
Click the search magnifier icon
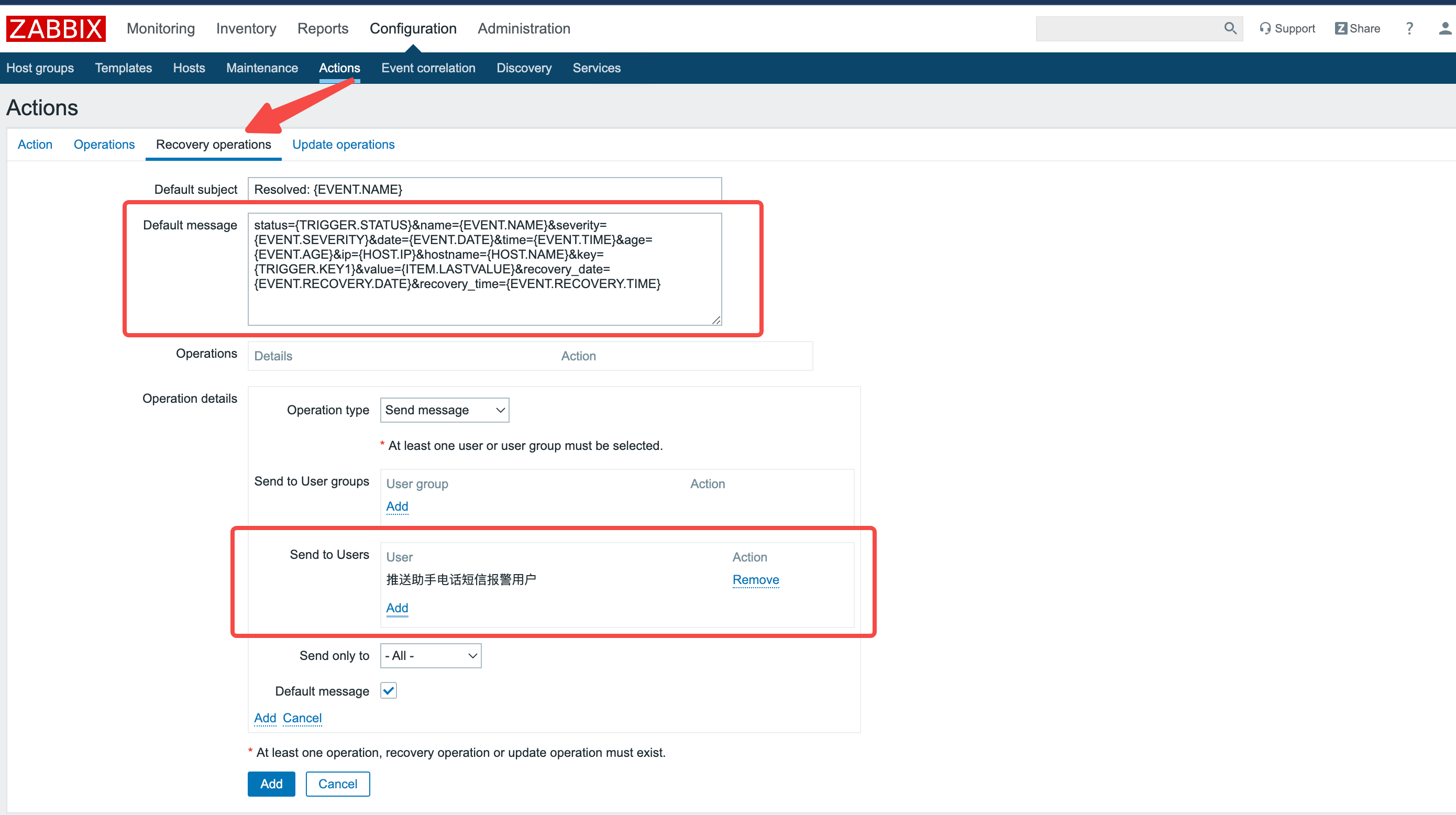(1230, 28)
